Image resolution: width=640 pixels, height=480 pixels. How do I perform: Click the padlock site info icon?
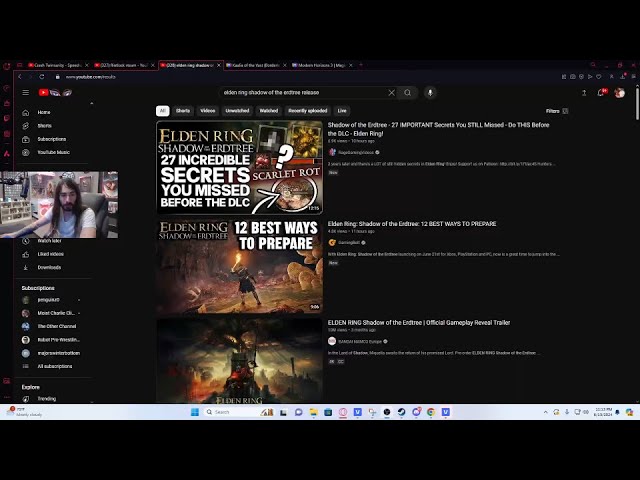point(58,77)
